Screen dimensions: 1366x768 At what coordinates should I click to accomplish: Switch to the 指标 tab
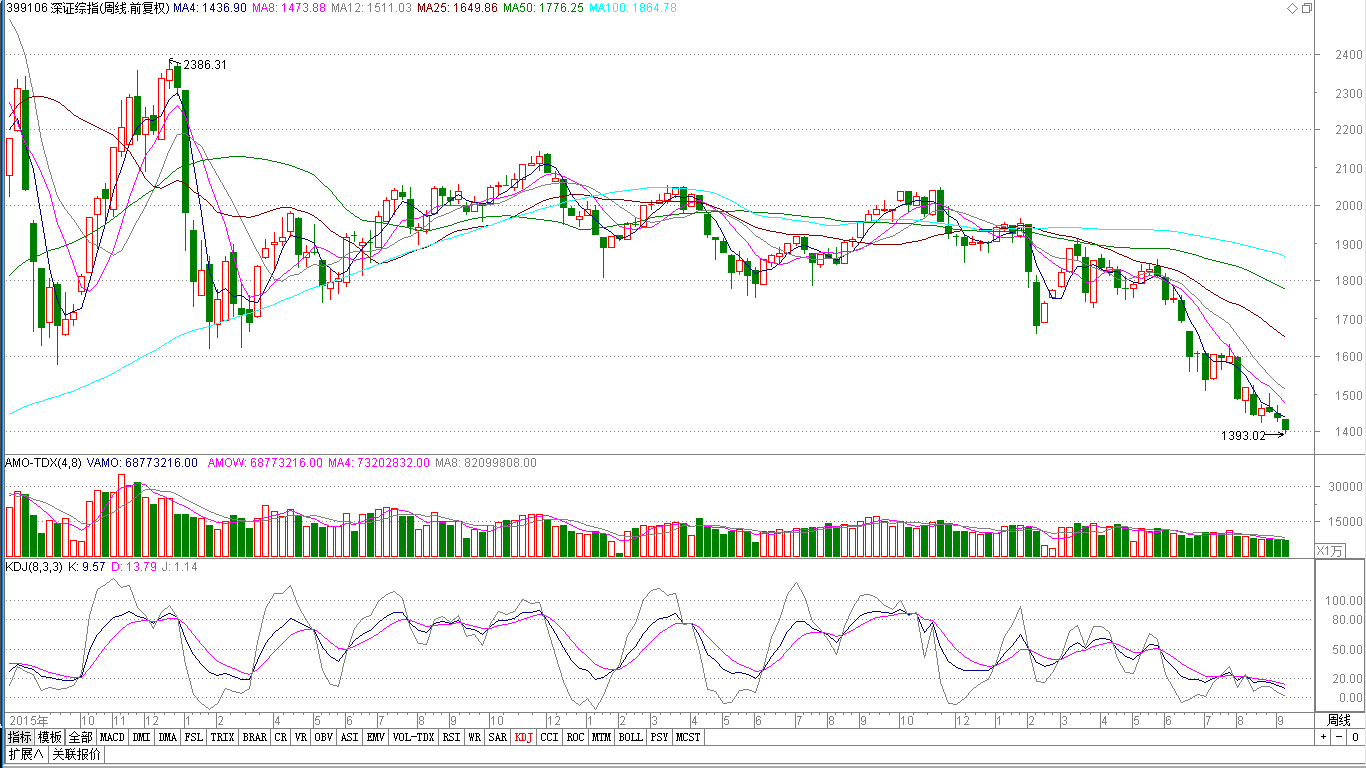coord(20,737)
